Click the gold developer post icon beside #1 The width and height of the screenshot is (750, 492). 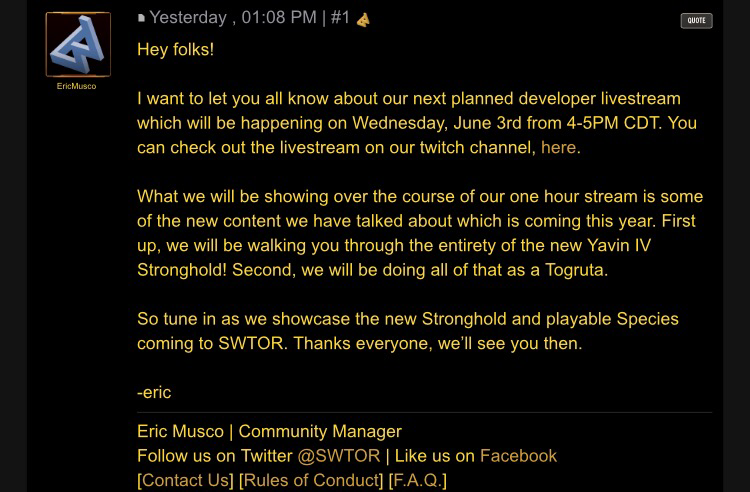tap(363, 19)
